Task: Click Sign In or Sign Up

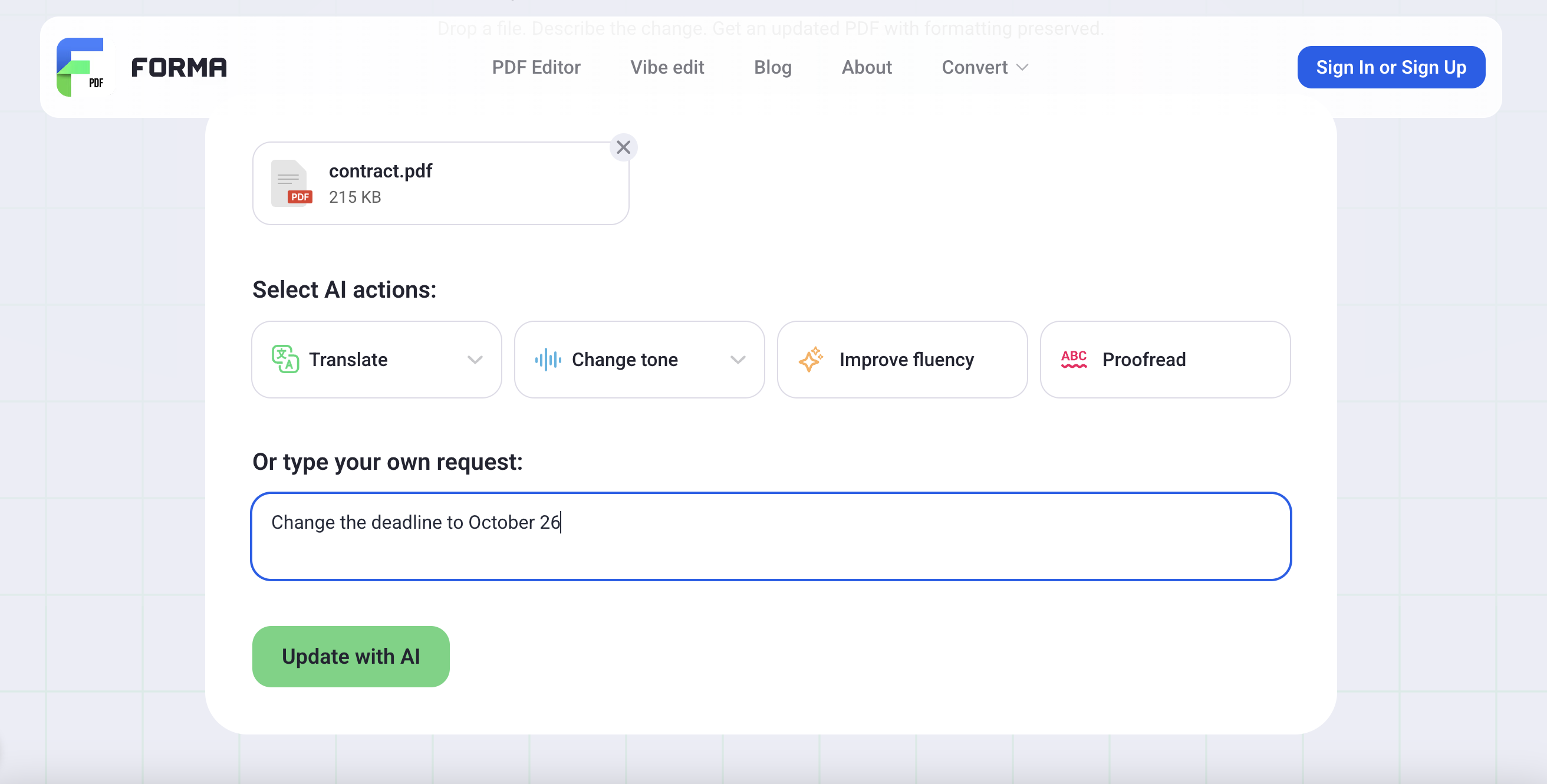Action: click(x=1391, y=67)
